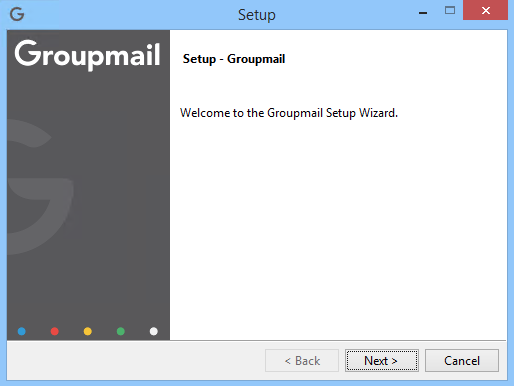Click the "Setup - Groupmail" heading text
This screenshot has height=386, width=514.
pos(234,59)
